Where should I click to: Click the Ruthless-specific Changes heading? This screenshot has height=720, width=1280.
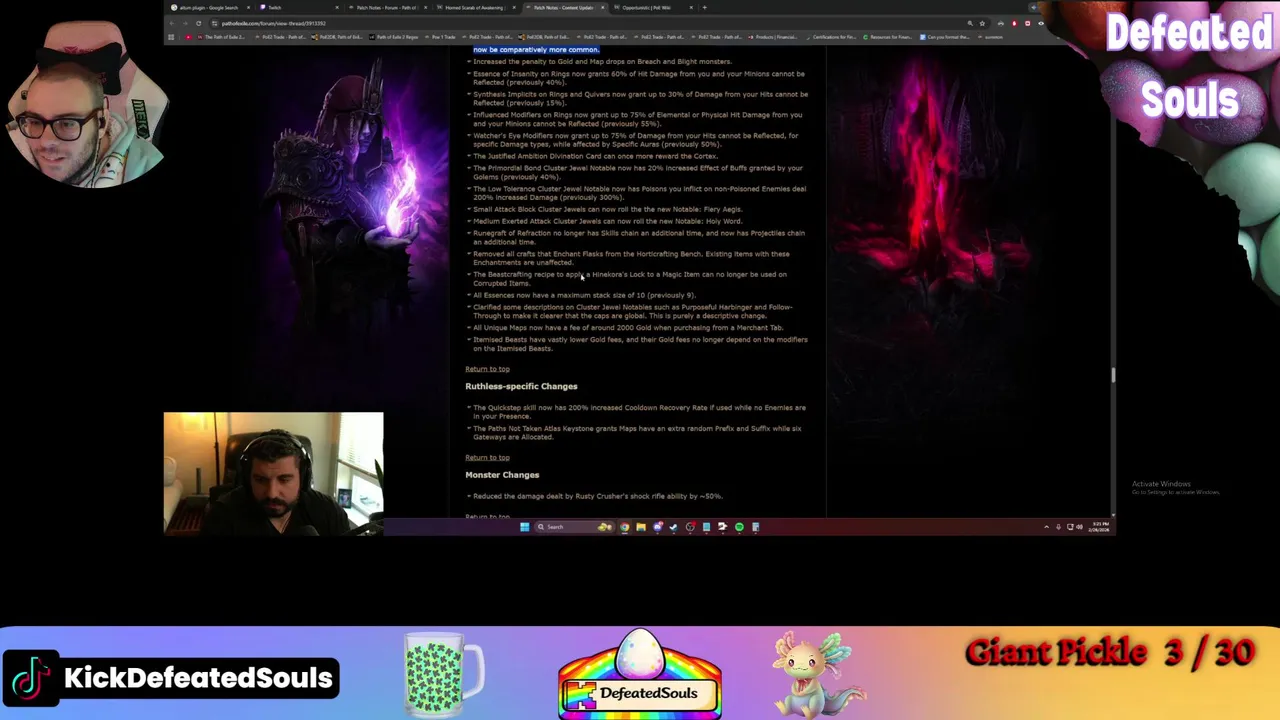(x=521, y=386)
